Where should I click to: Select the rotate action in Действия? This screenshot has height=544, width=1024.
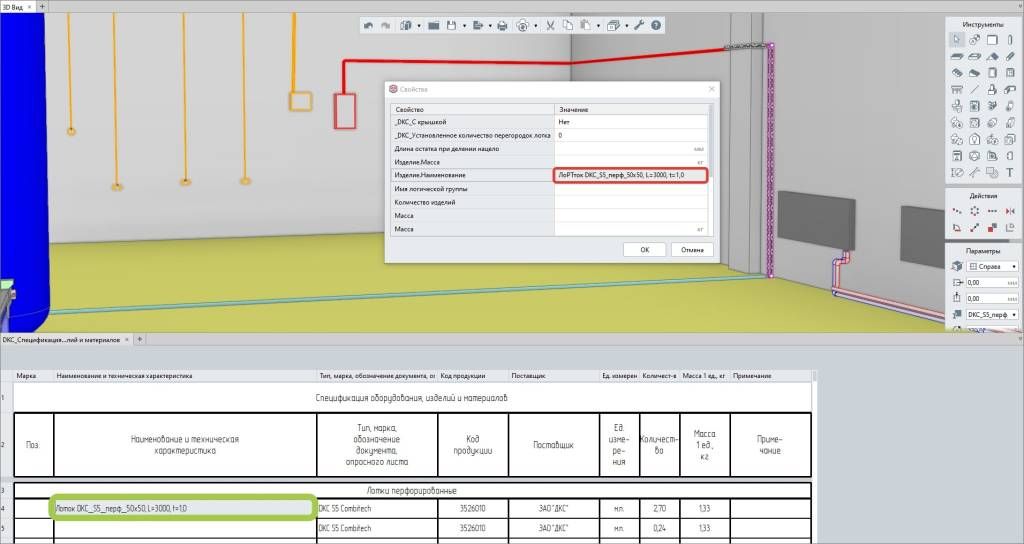point(957,227)
